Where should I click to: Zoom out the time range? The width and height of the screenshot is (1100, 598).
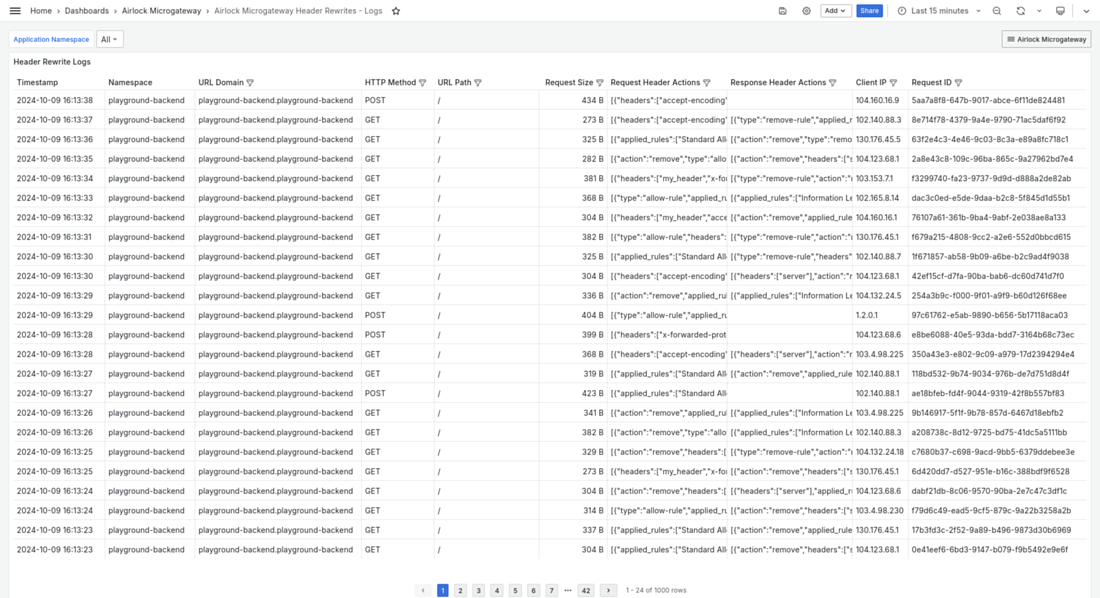click(997, 11)
